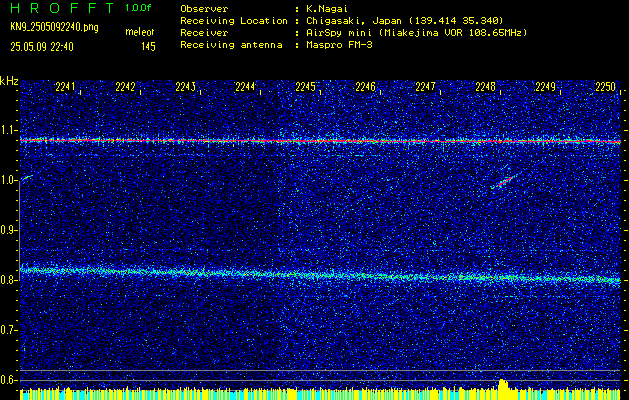Click the 2247 time marker
Screen dimensions: 629x400
[425, 87]
